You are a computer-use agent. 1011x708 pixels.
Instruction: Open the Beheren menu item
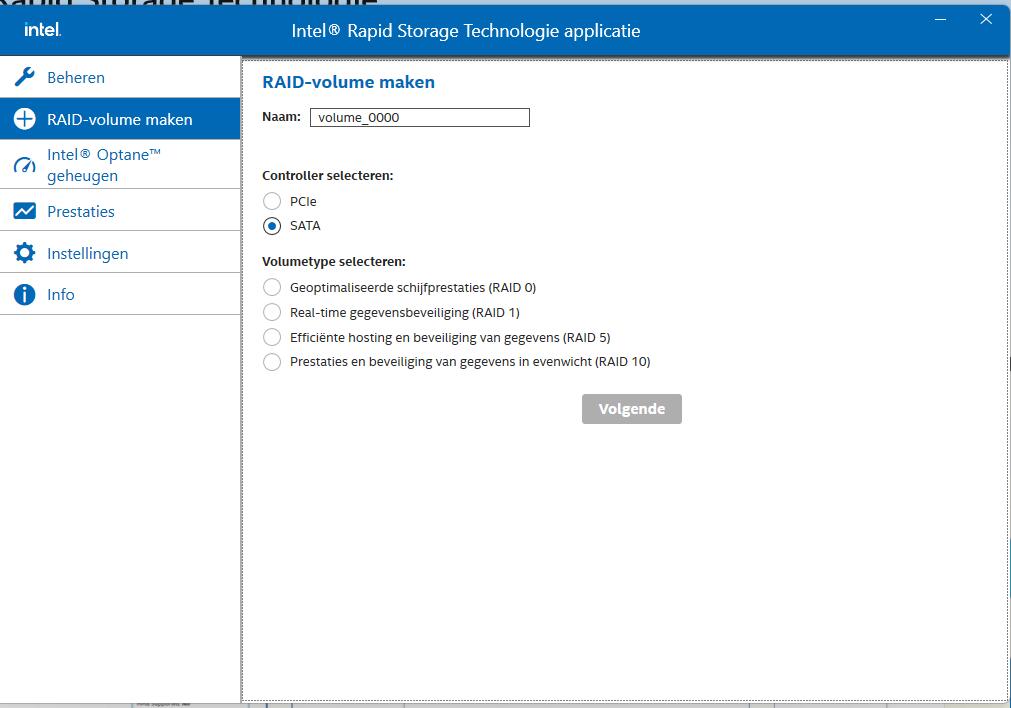tap(120, 77)
